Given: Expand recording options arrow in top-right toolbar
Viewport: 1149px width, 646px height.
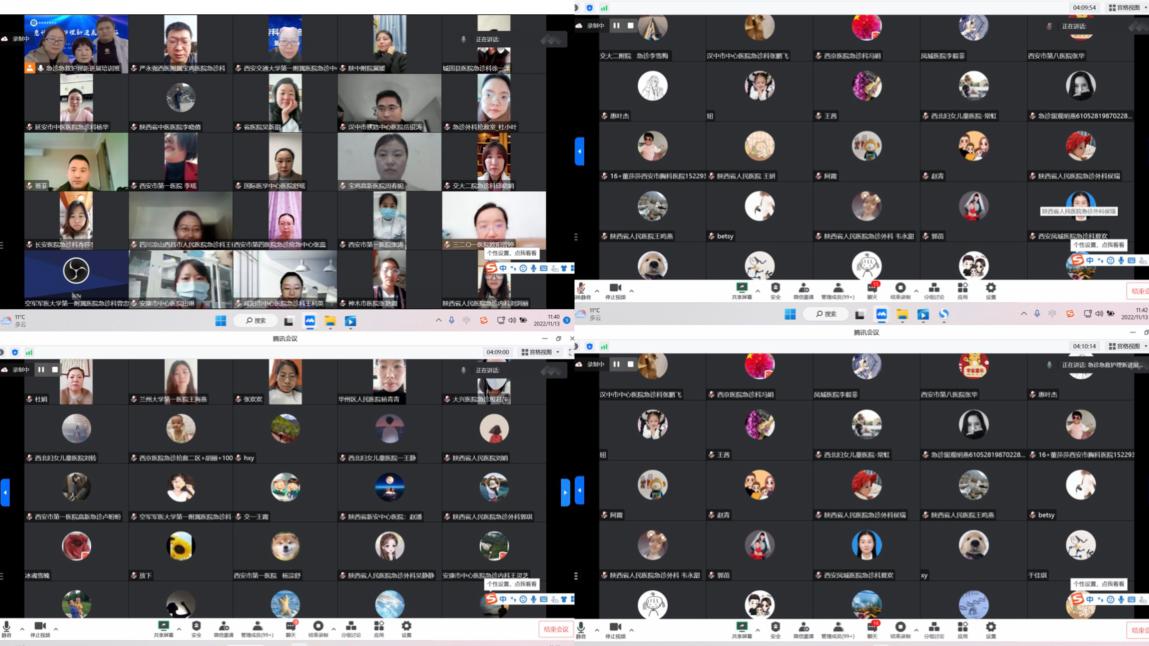Looking at the screenshot, I should tap(915, 289).
